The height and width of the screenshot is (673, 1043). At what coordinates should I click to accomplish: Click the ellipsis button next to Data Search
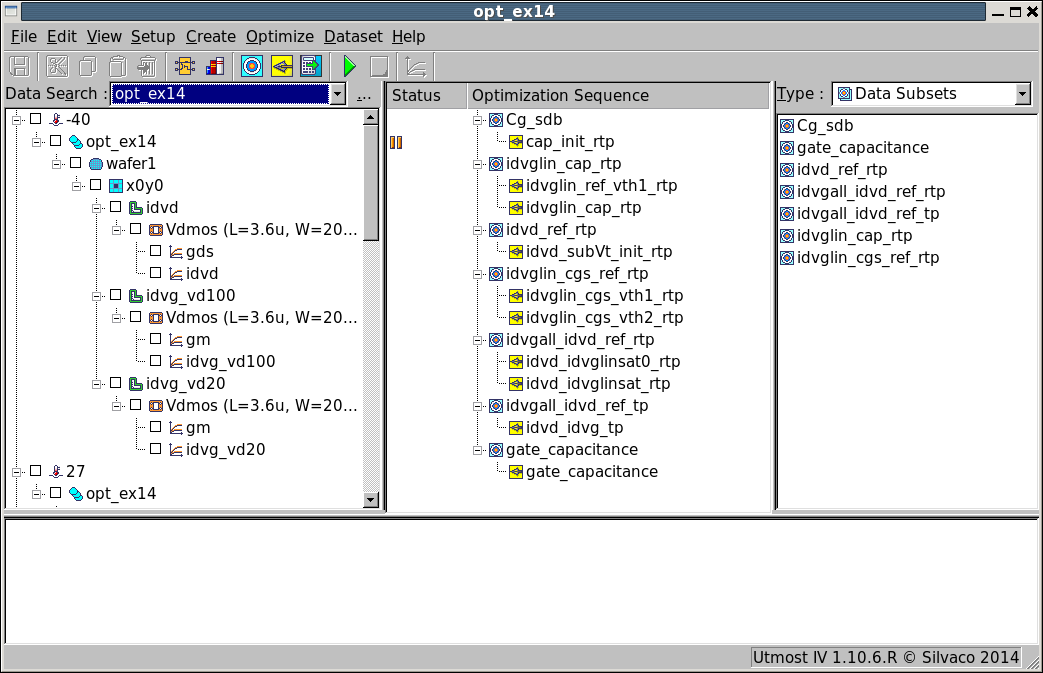pyautogui.click(x=364, y=94)
